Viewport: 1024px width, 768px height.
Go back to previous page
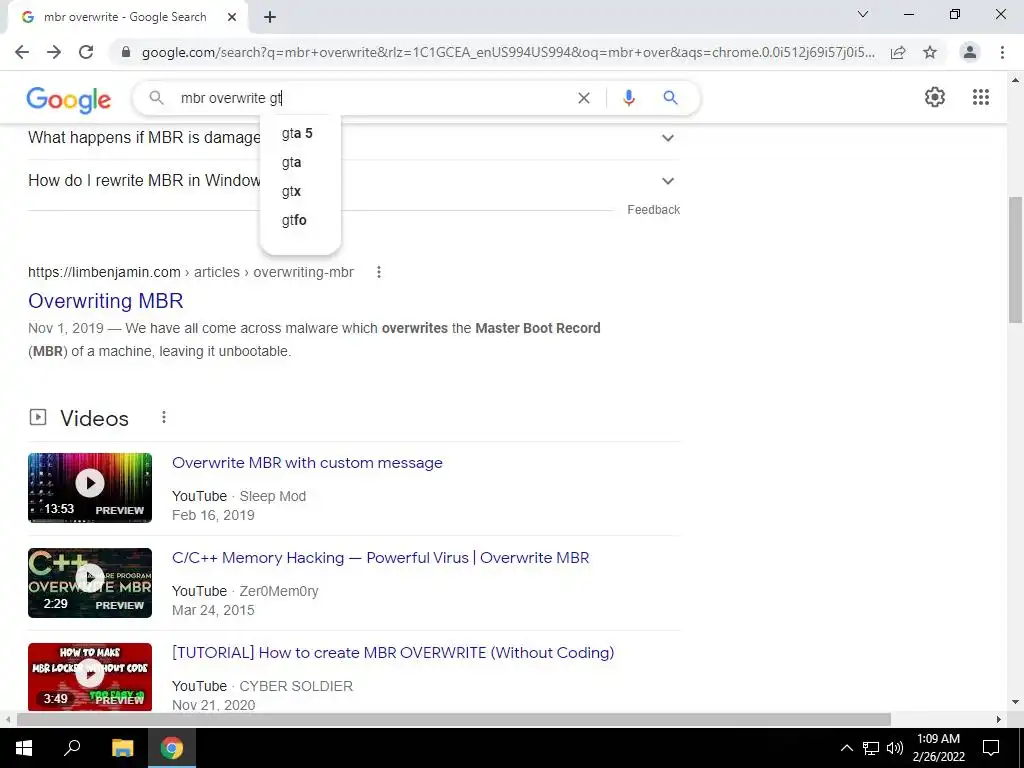click(x=22, y=52)
